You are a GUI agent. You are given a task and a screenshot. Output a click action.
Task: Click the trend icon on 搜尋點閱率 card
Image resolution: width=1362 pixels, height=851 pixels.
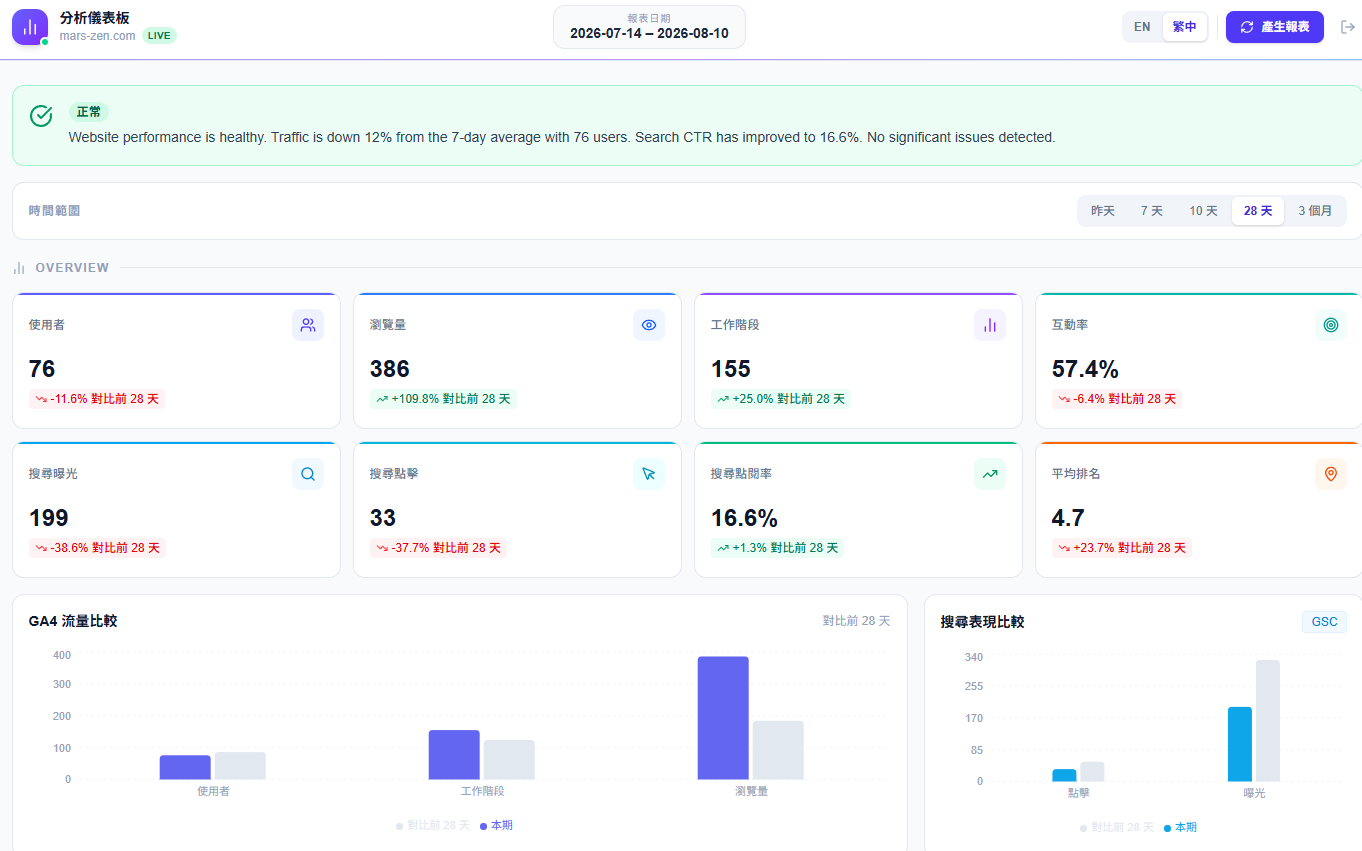[990, 474]
